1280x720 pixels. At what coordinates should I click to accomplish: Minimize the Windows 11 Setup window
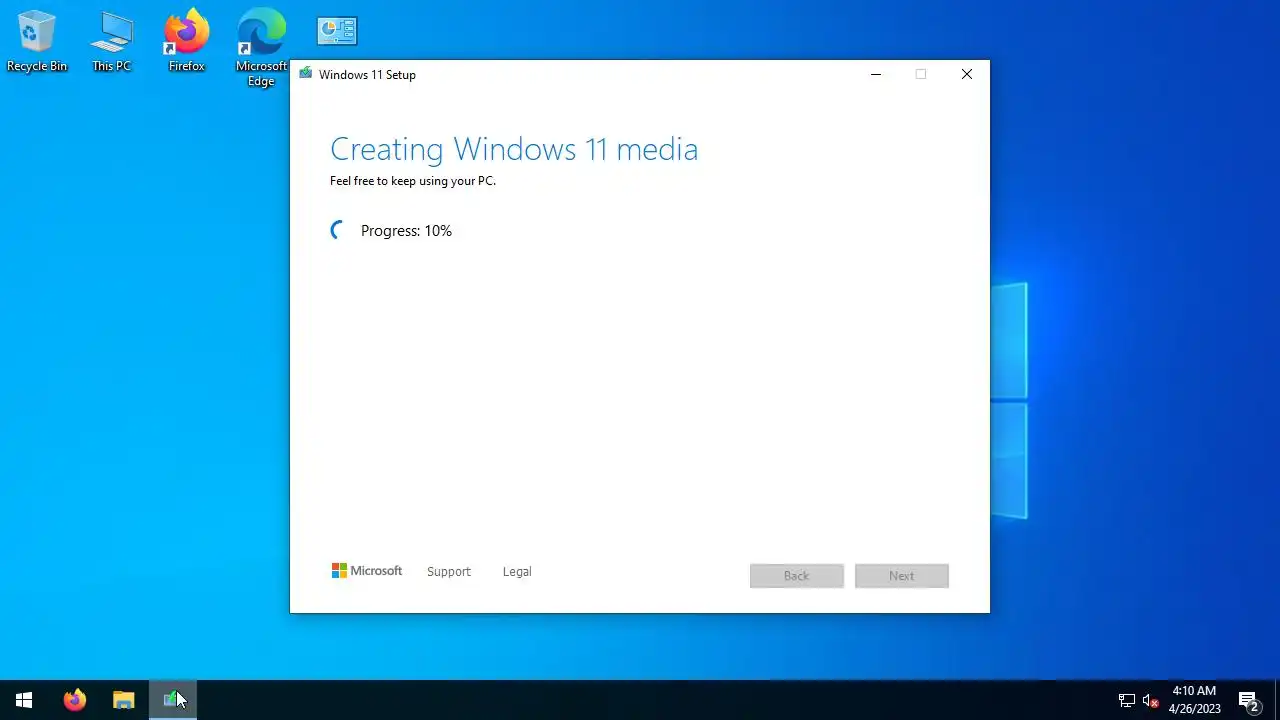click(x=876, y=74)
